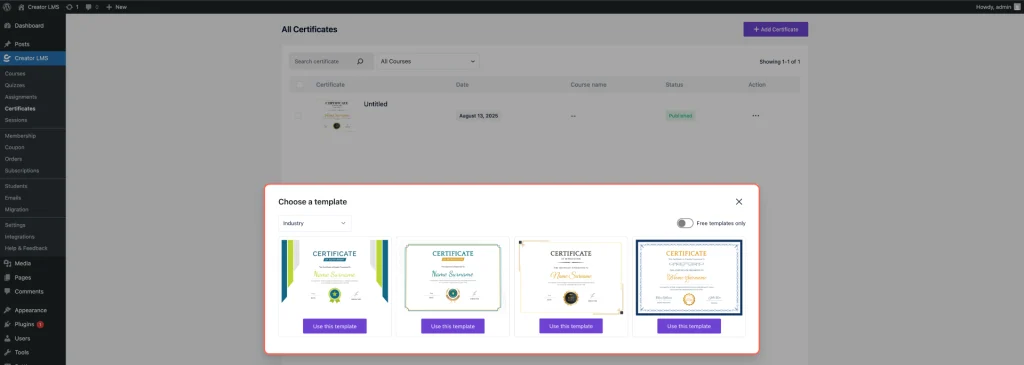Click the Plugins update count badge
This screenshot has width=1024, height=365.
(x=40, y=324)
